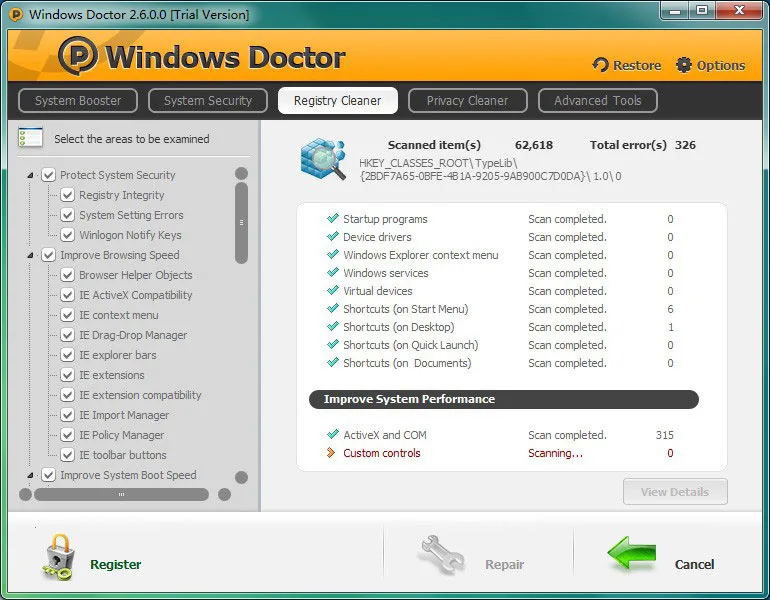
Task: Open the Privacy Cleaner tab
Action: pos(468,101)
